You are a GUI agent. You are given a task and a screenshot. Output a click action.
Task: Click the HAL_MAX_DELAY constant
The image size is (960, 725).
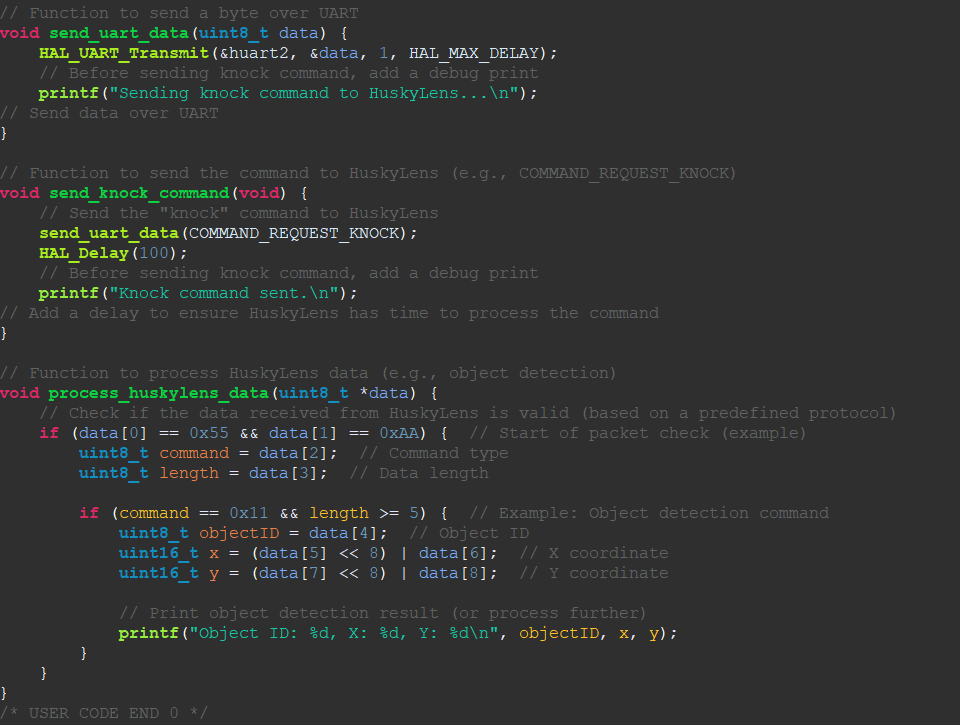pyautogui.click(x=472, y=52)
